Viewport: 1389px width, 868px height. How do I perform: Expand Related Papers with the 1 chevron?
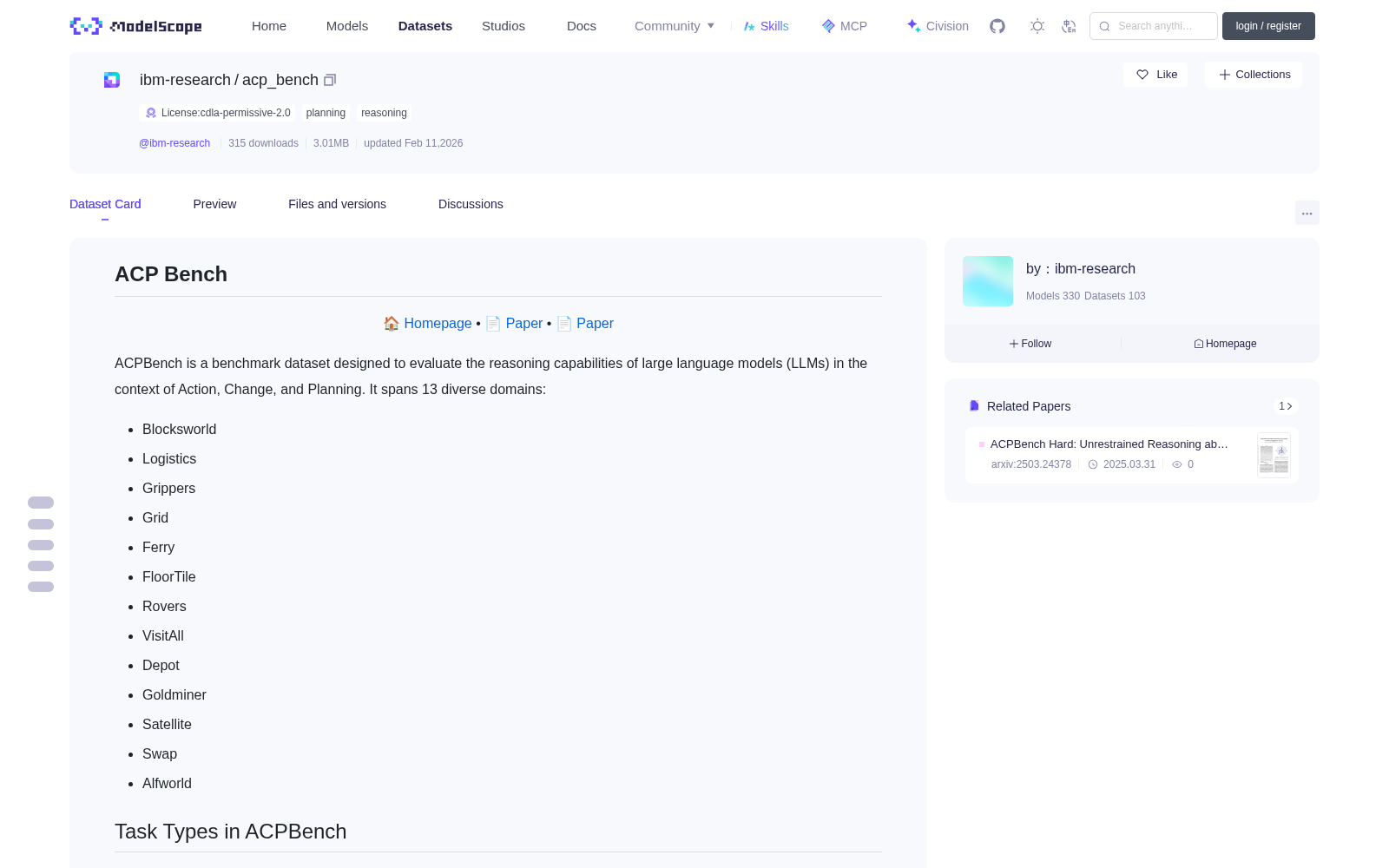coord(1286,406)
